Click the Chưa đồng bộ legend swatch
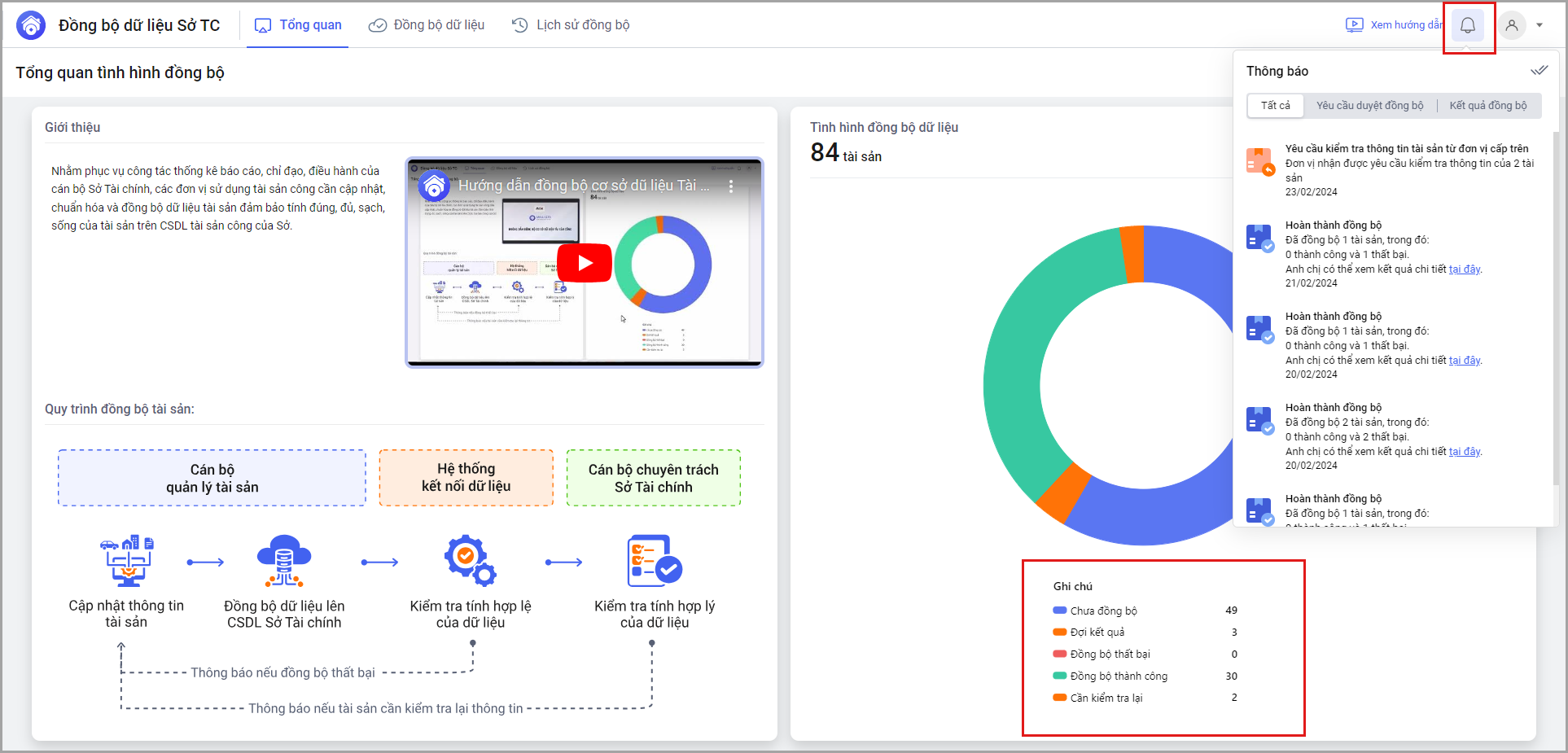 pyautogui.click(x=1059, y=611)
